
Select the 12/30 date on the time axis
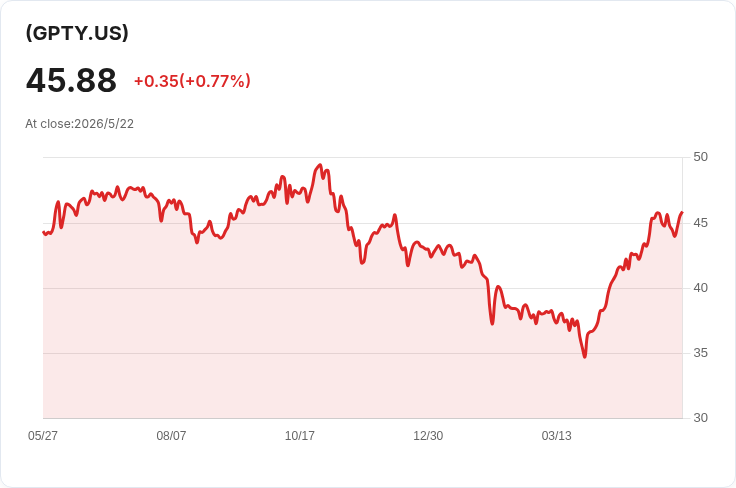[428, 436]
